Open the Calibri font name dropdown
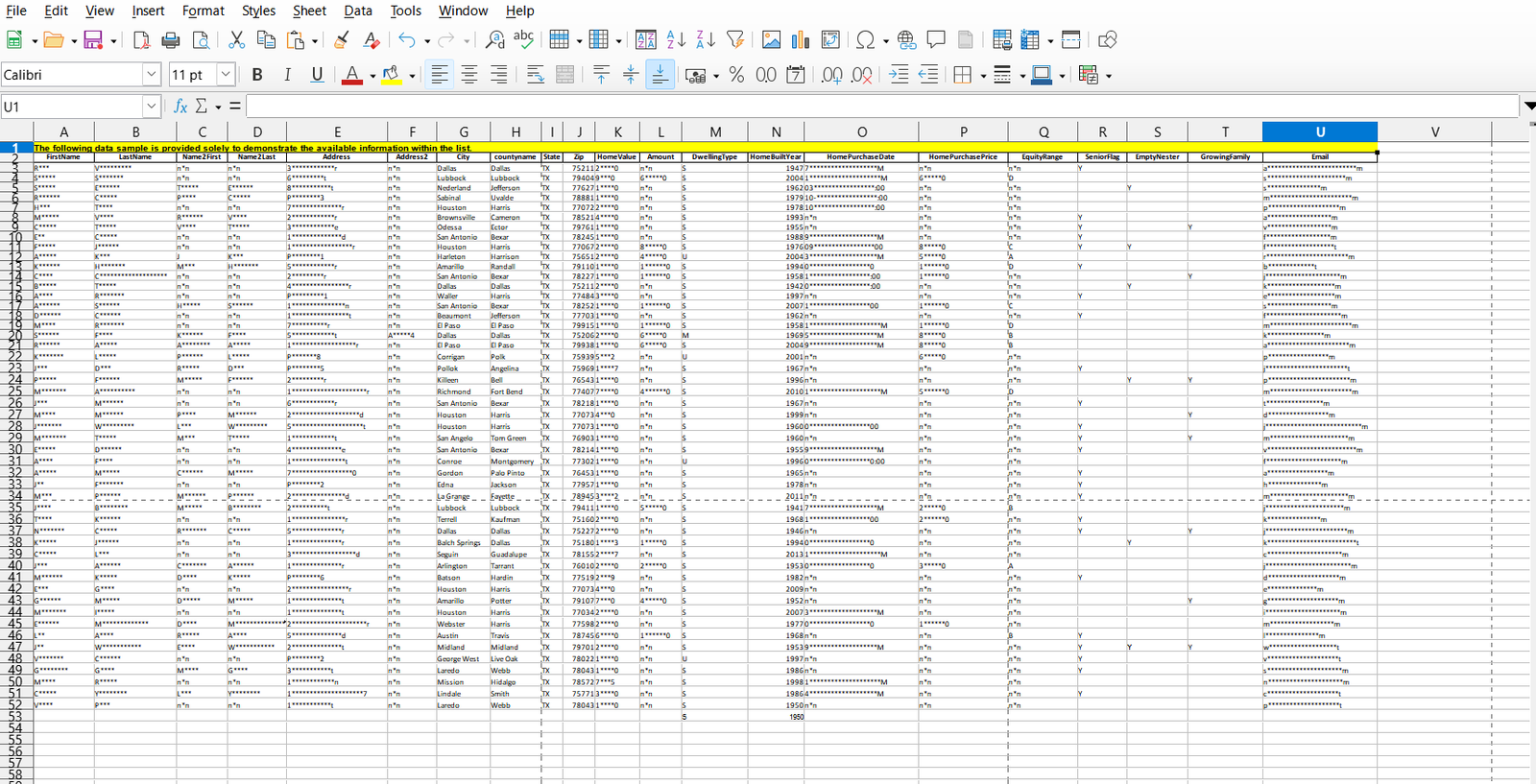1536x784 pixels. [151, 75]
